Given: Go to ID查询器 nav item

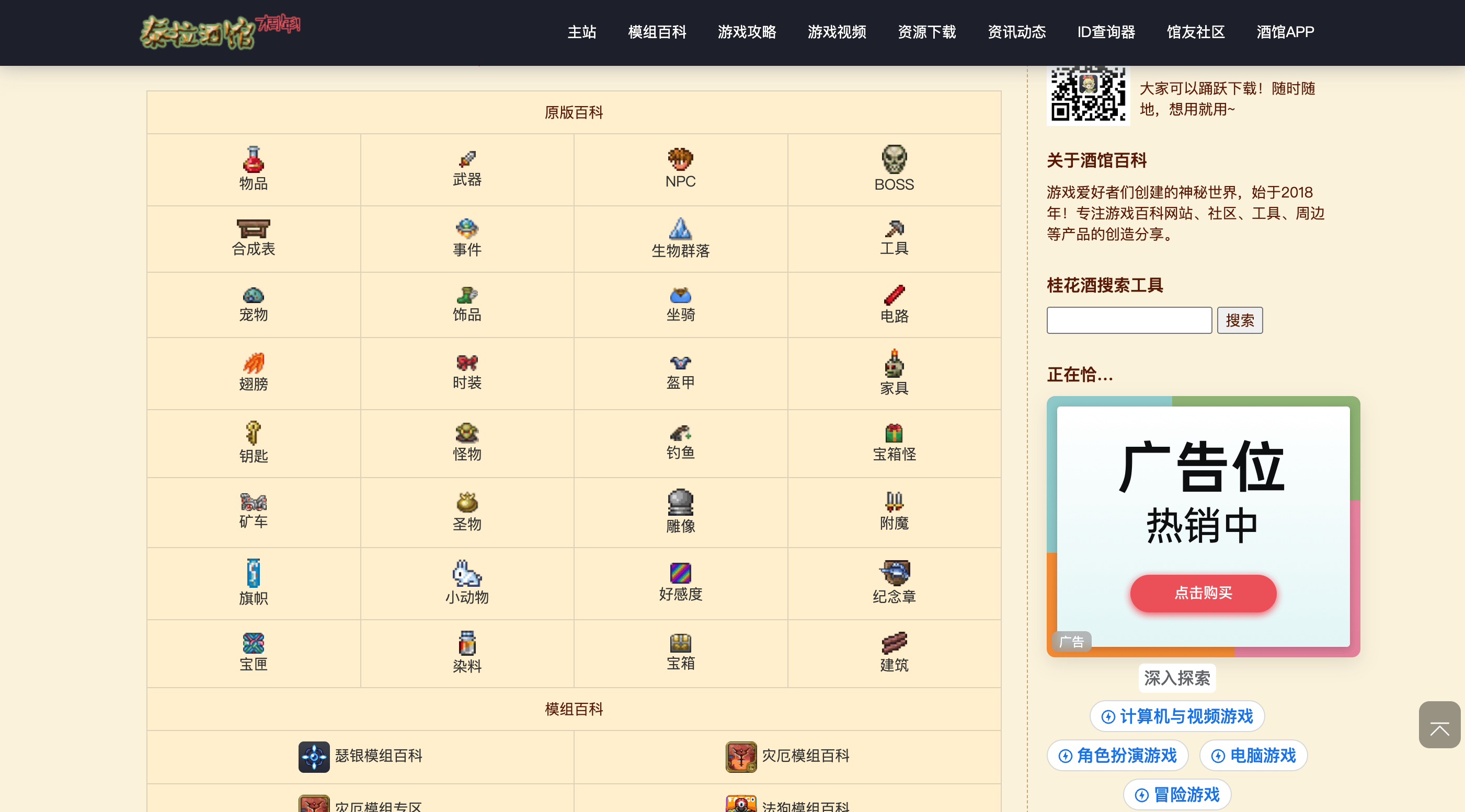Looking at the screenshot, I should pos(1106,32).
